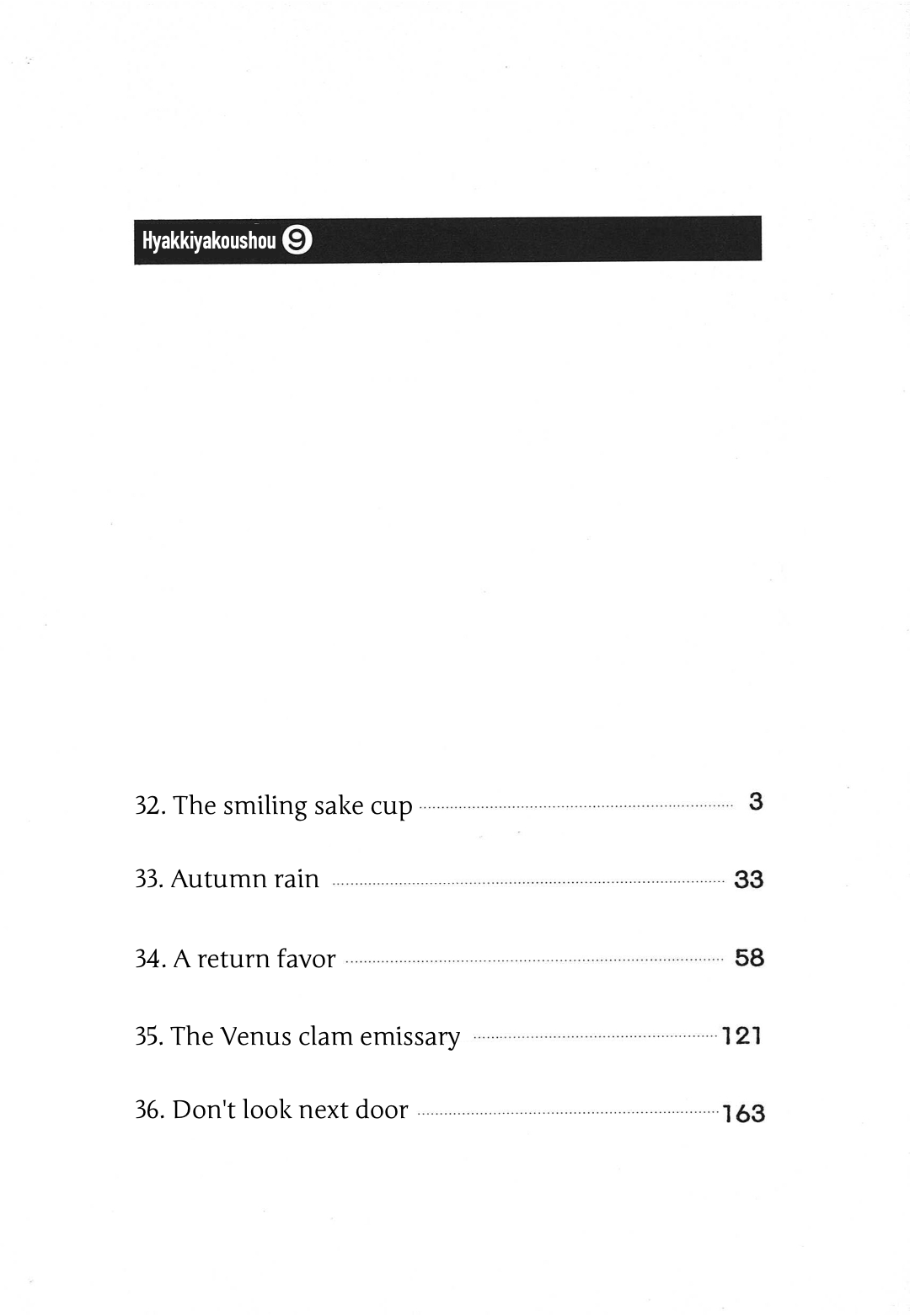This screenshot has width=910, height=1316.
Task: Click the chapter number 32 label
Action: [149, 805]
